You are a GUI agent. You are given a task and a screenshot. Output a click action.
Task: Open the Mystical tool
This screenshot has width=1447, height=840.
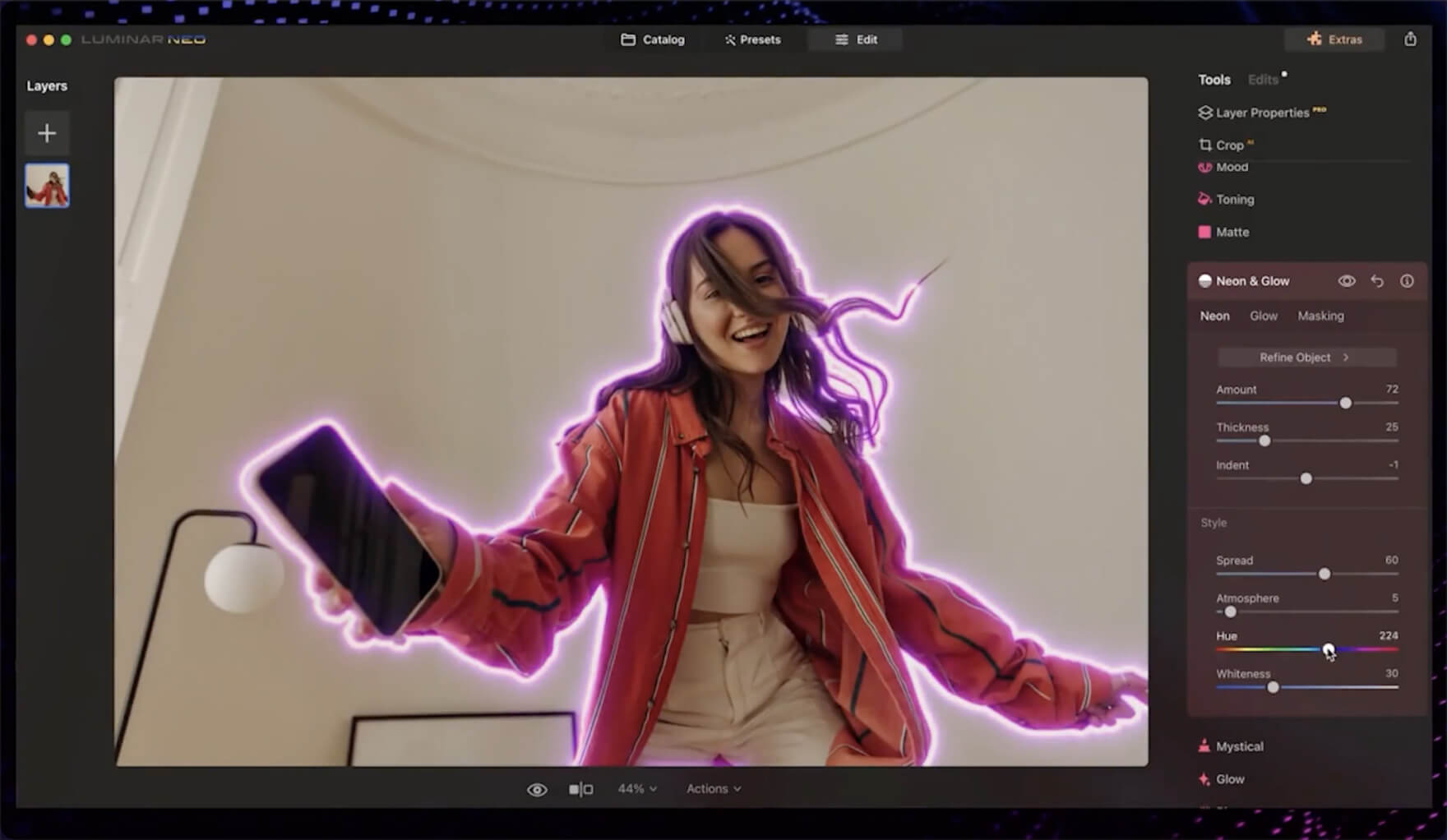pos(1239,746)
